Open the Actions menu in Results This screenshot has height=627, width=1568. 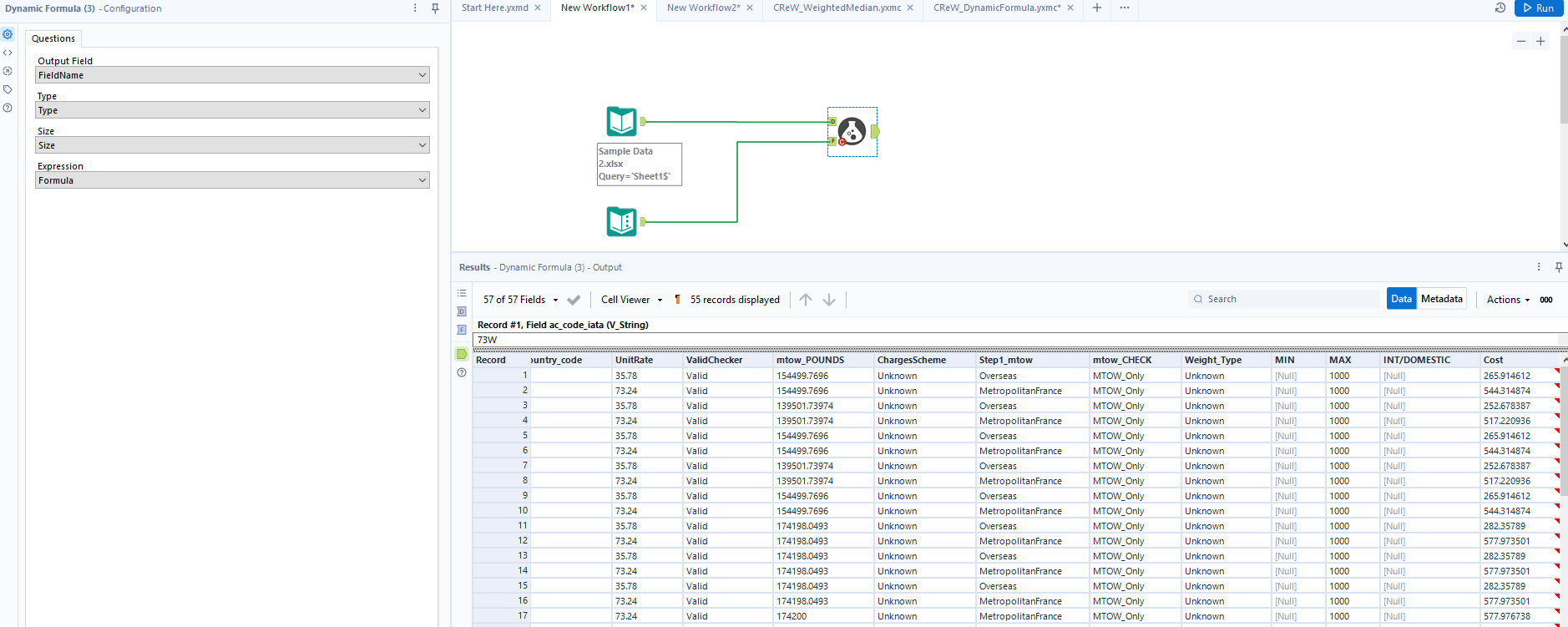(x=1508, y=300)
